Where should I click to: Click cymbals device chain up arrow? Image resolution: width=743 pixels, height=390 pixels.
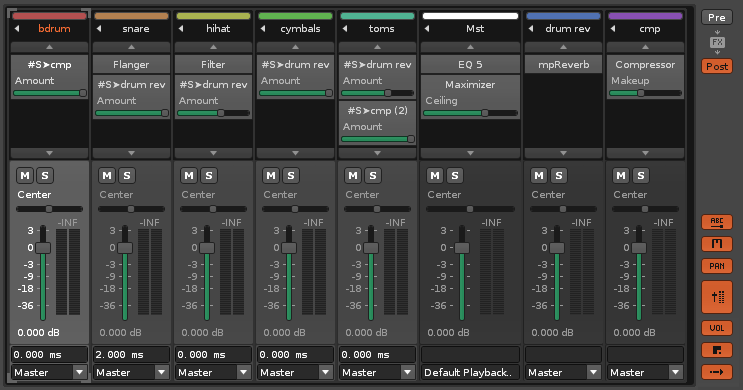(x=295, y=47)
